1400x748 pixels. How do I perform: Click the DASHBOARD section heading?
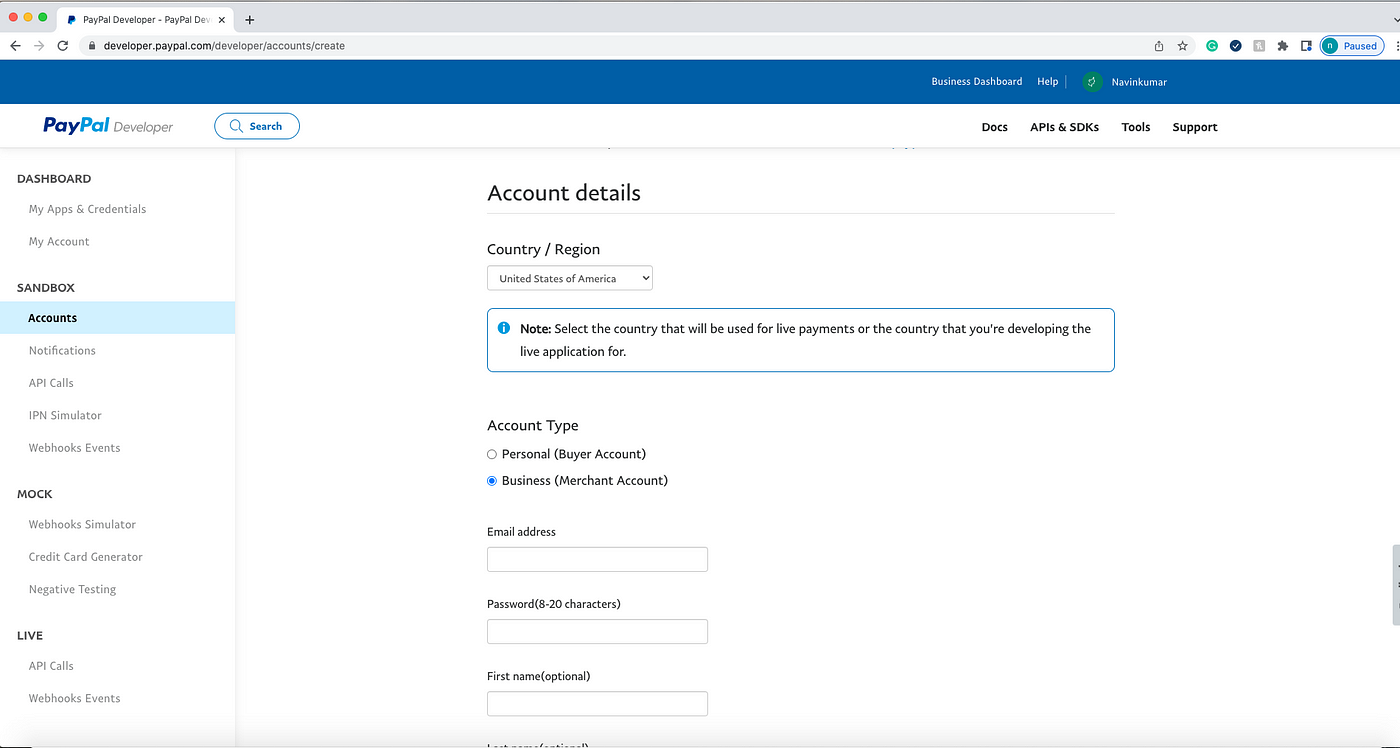point(54,179)
